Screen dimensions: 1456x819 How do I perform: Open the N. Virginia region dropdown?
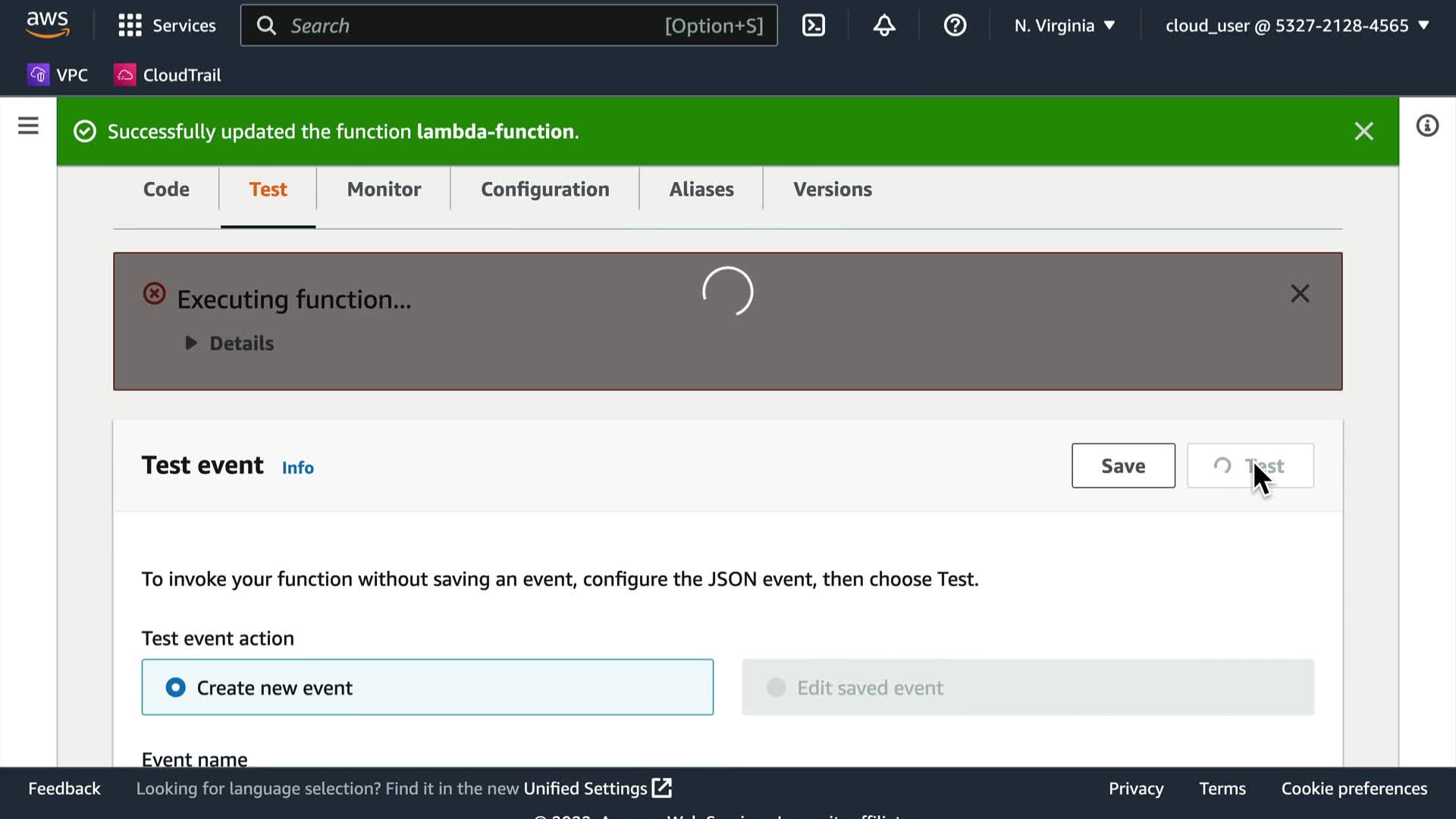click(1064, 26)
